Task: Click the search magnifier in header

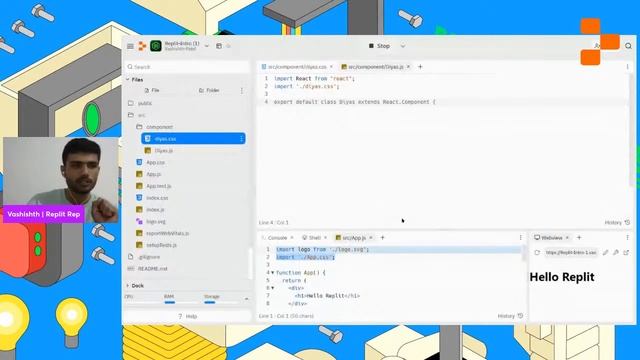Action: [x=628, y=46]
